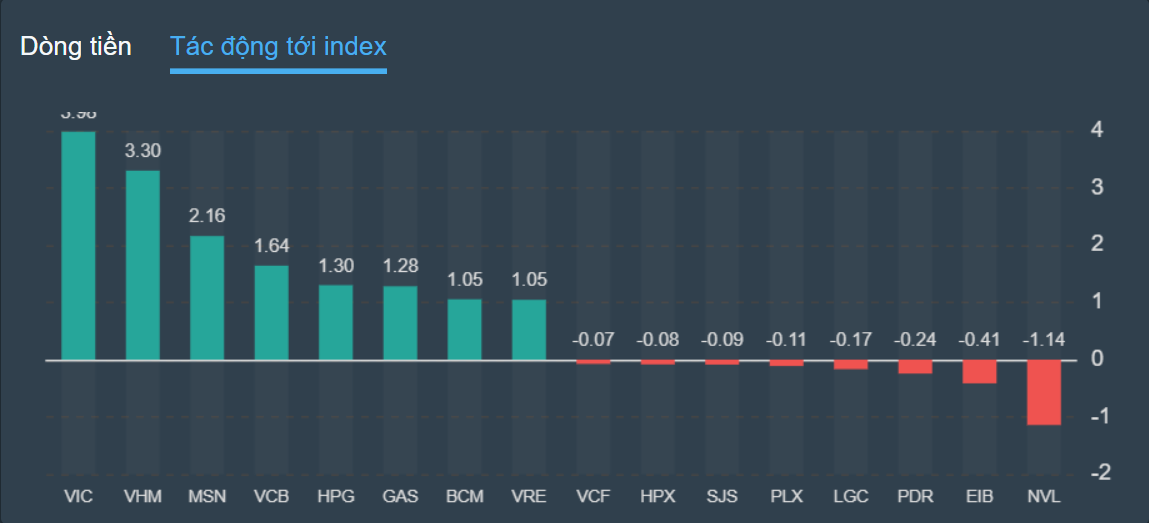The image size is (1149, 523).
Task: Click the SJS ticker label
Action: tap(722, 496)
